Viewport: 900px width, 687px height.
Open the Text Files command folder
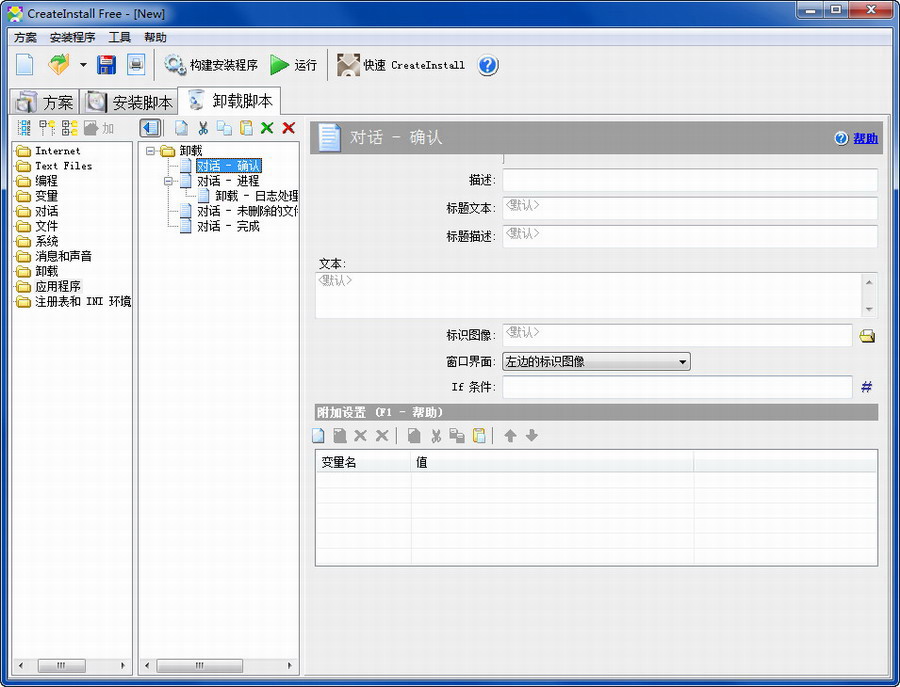pyautogui.click(x=54, y=166)
